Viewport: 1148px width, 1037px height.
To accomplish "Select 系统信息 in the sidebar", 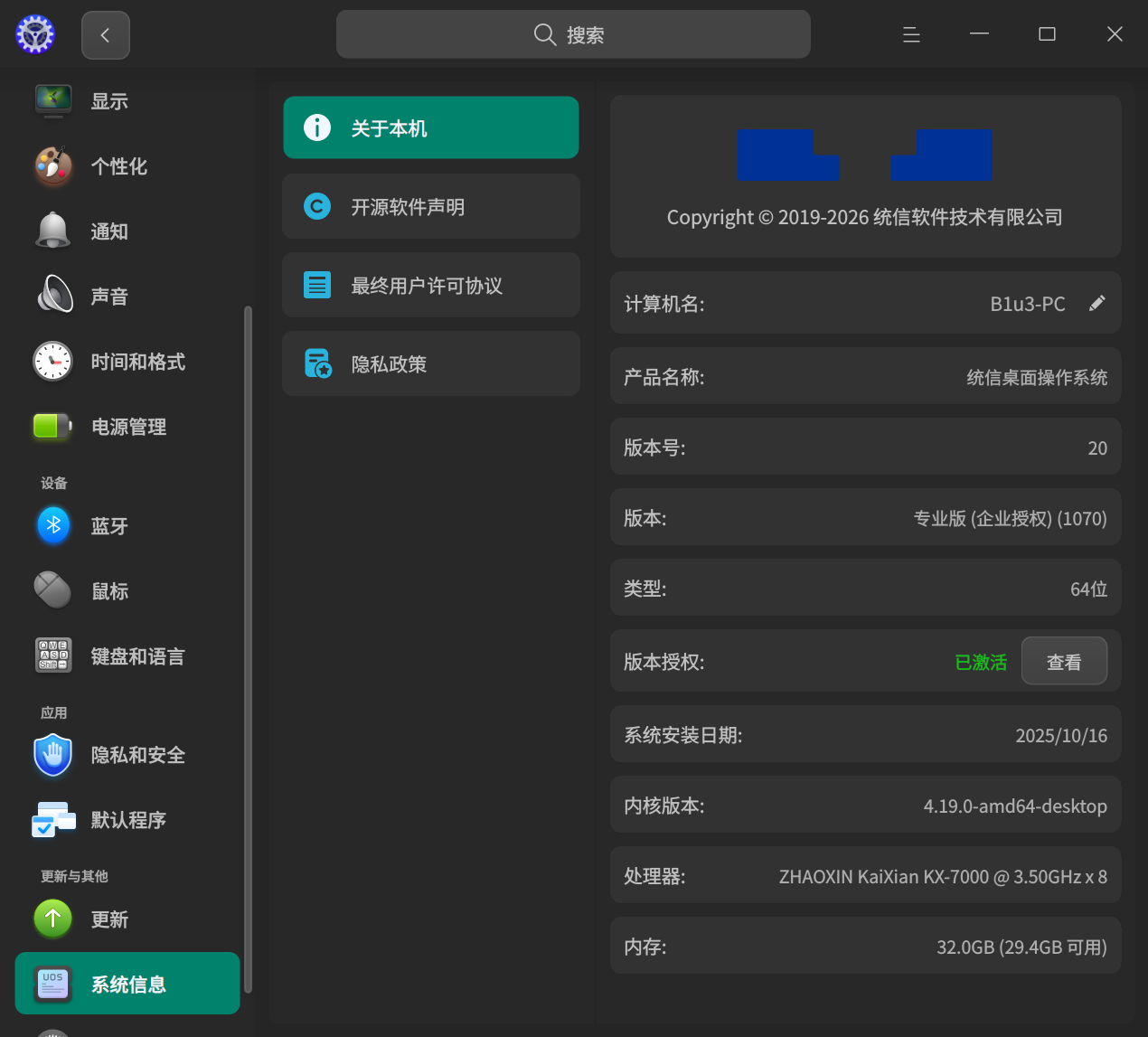I will tap(127, 984).
